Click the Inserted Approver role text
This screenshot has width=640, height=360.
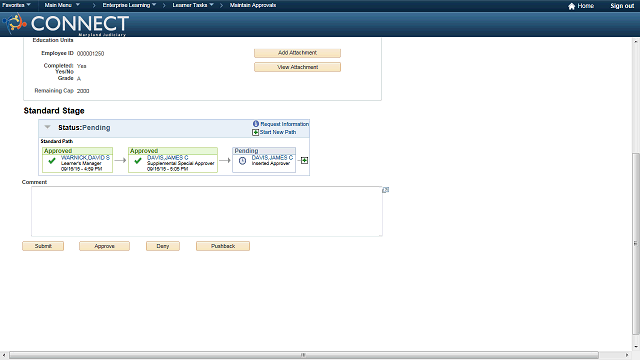click(x=271, y=163)
